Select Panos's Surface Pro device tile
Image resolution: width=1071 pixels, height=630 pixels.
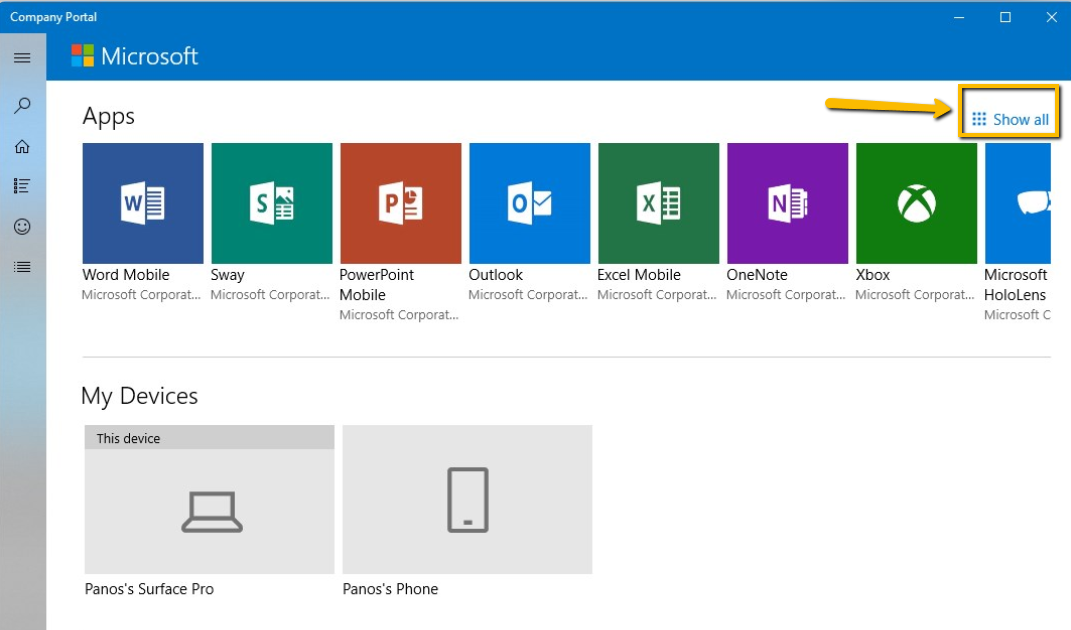tap(210, 499)
